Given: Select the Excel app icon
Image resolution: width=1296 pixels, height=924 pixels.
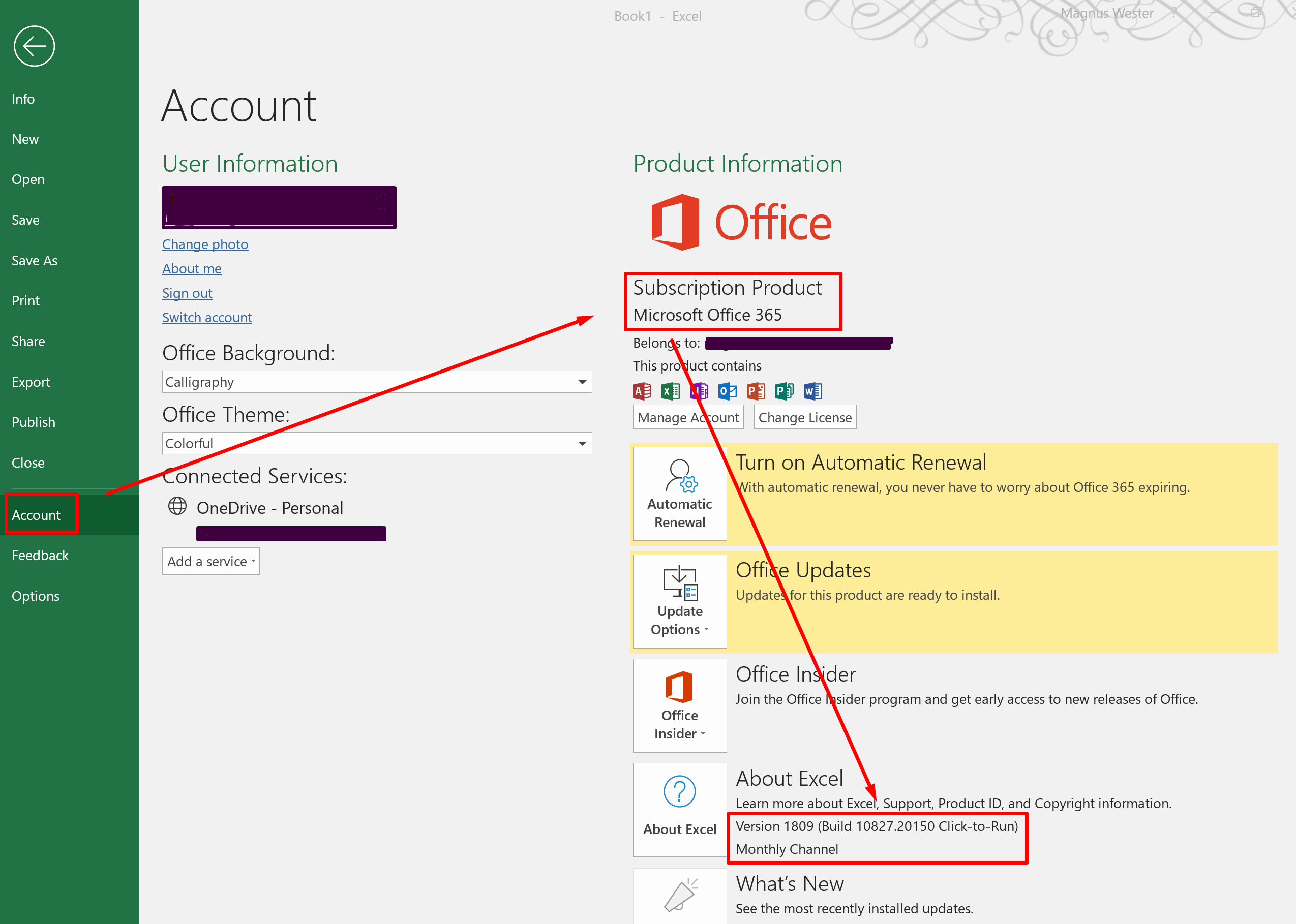Looking at the screenshot, I should click(x=670, y=391).
